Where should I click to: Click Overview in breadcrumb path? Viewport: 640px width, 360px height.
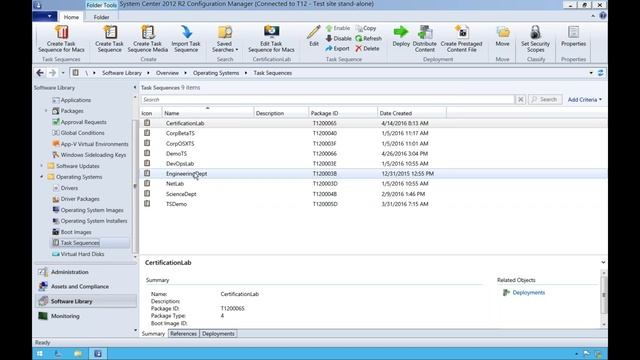167,73
